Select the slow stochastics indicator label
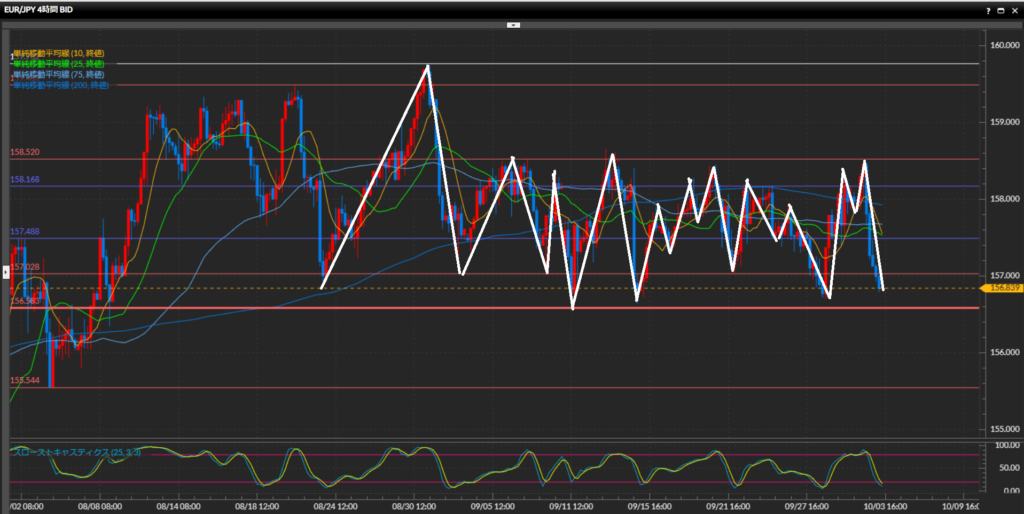This screenshot has height=514, width=1024. click(76, 453)
